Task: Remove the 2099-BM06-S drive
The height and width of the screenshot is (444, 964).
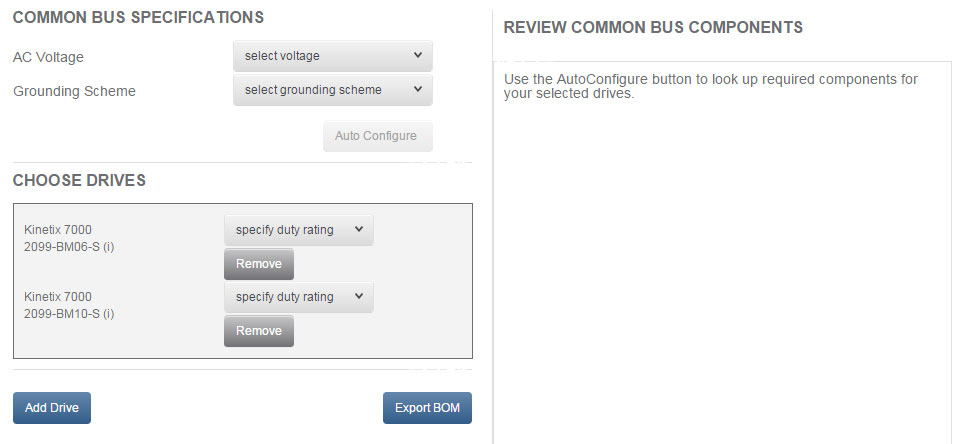Action: 259,264
